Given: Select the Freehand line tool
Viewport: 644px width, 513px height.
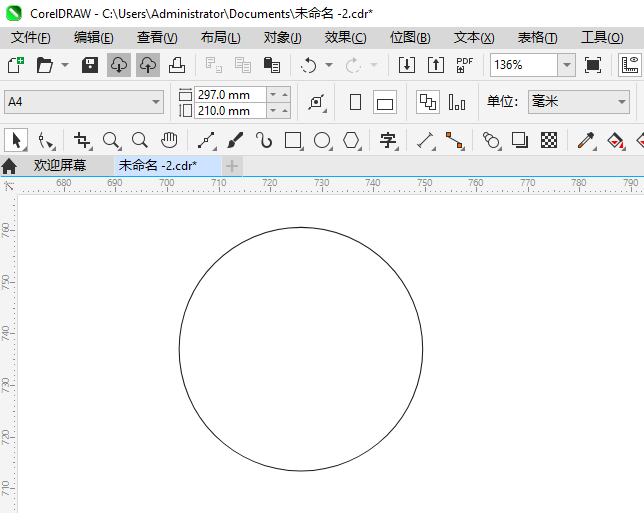Looking at the screenshot, I should (207, 140).
